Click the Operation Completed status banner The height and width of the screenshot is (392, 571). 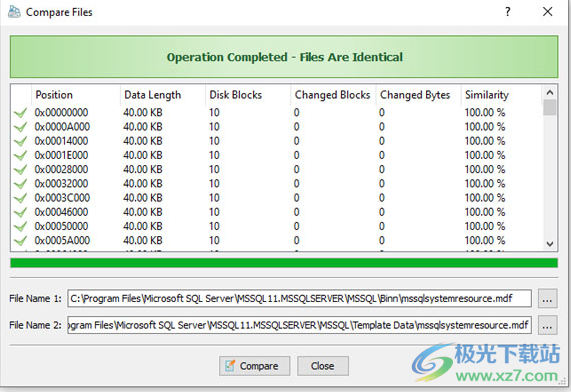click(284, 57)
